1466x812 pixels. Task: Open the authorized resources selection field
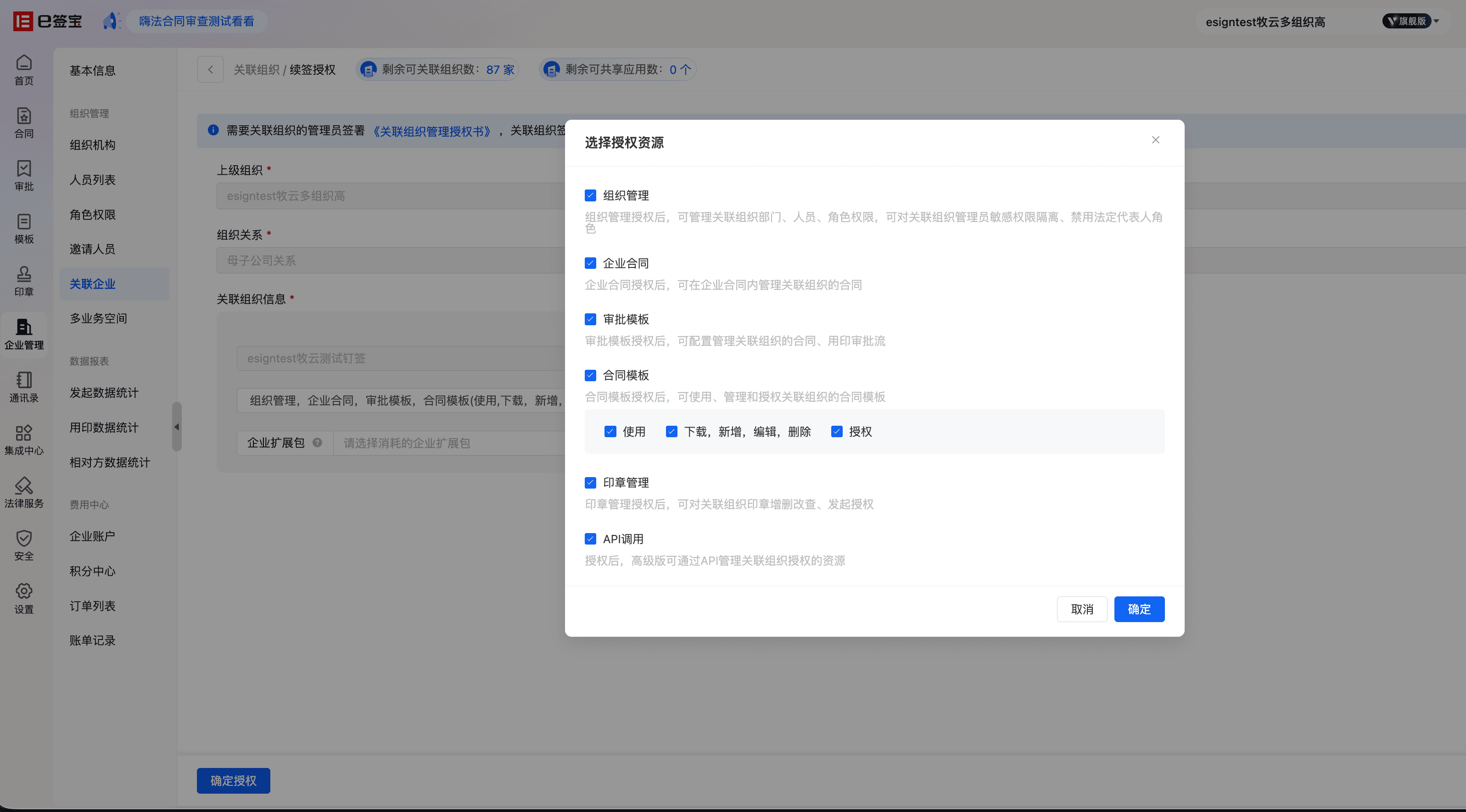click(402, 400)
